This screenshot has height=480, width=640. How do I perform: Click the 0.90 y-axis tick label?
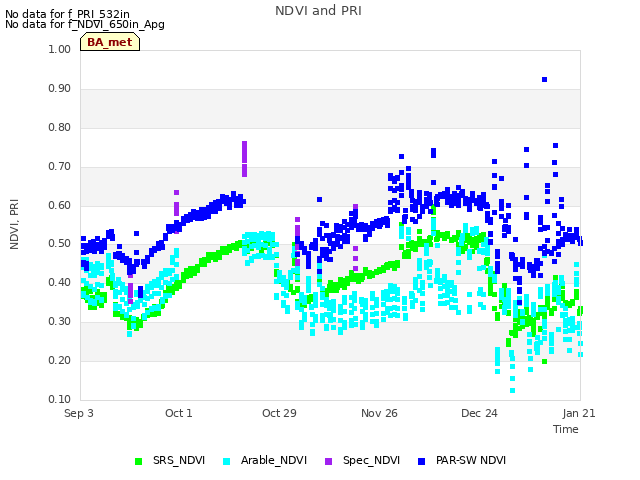[60, 89]
